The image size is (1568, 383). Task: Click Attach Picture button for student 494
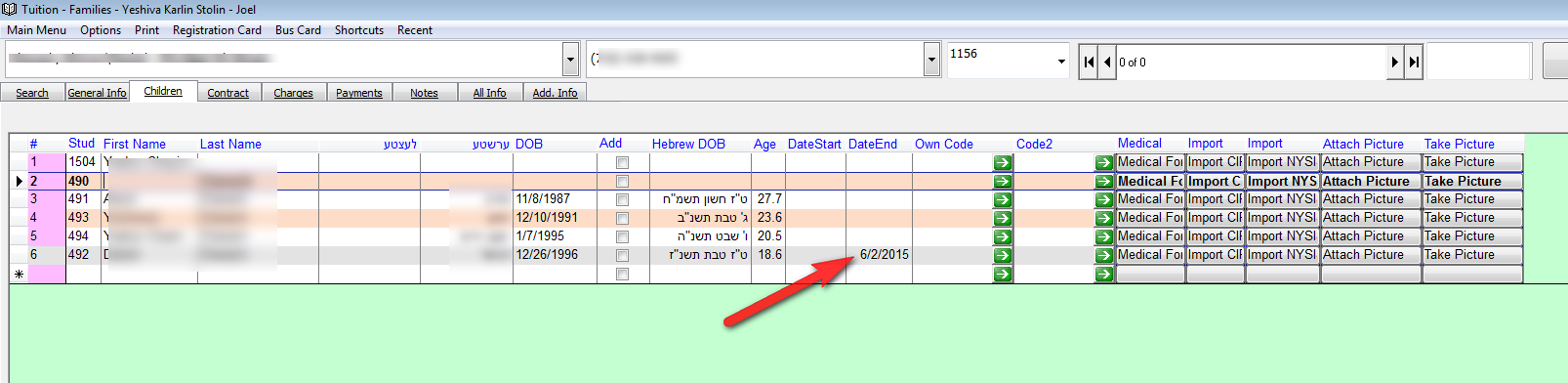pos(1371,236)
